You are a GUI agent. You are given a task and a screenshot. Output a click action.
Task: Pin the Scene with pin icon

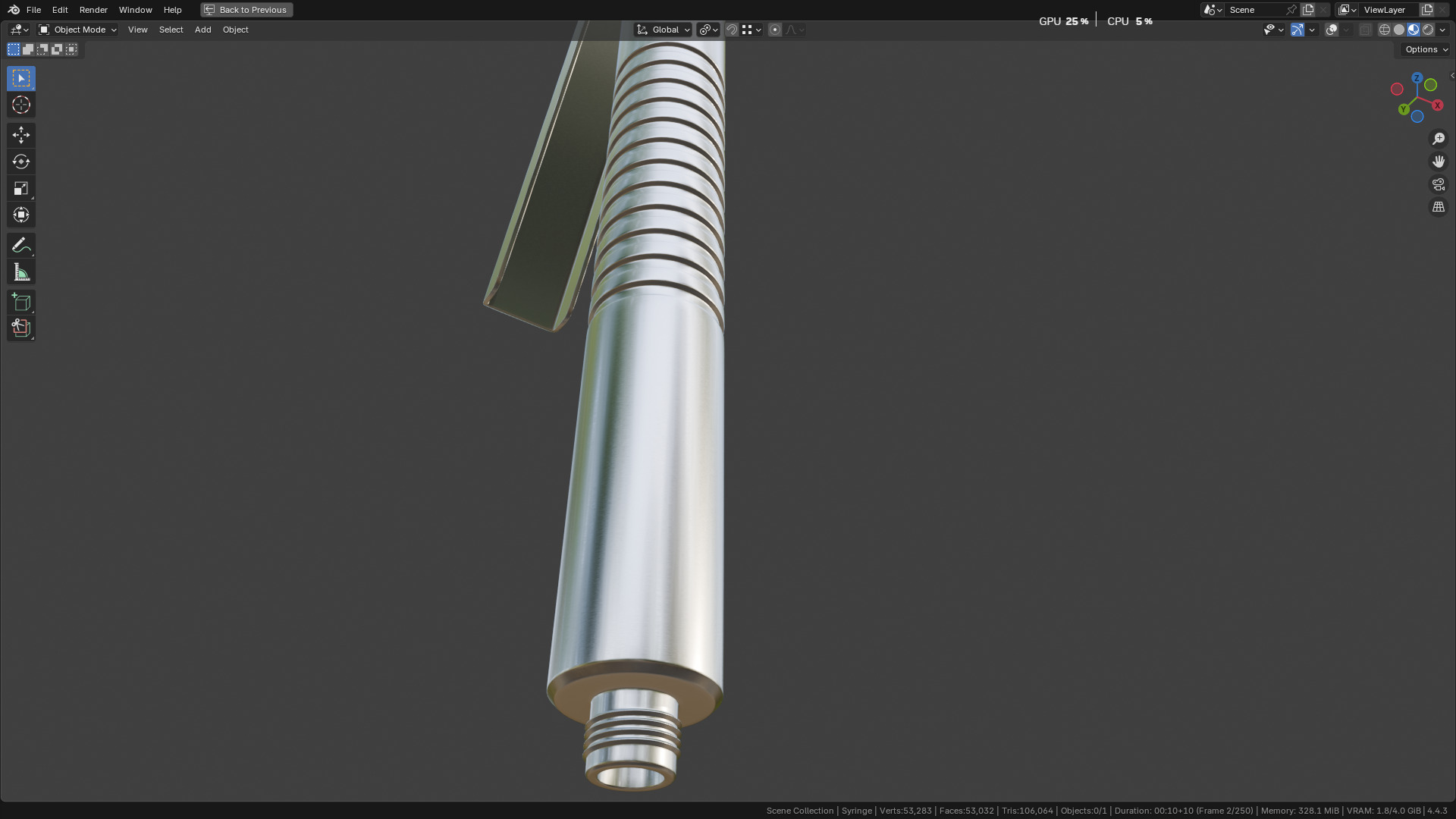[1291, 10]
